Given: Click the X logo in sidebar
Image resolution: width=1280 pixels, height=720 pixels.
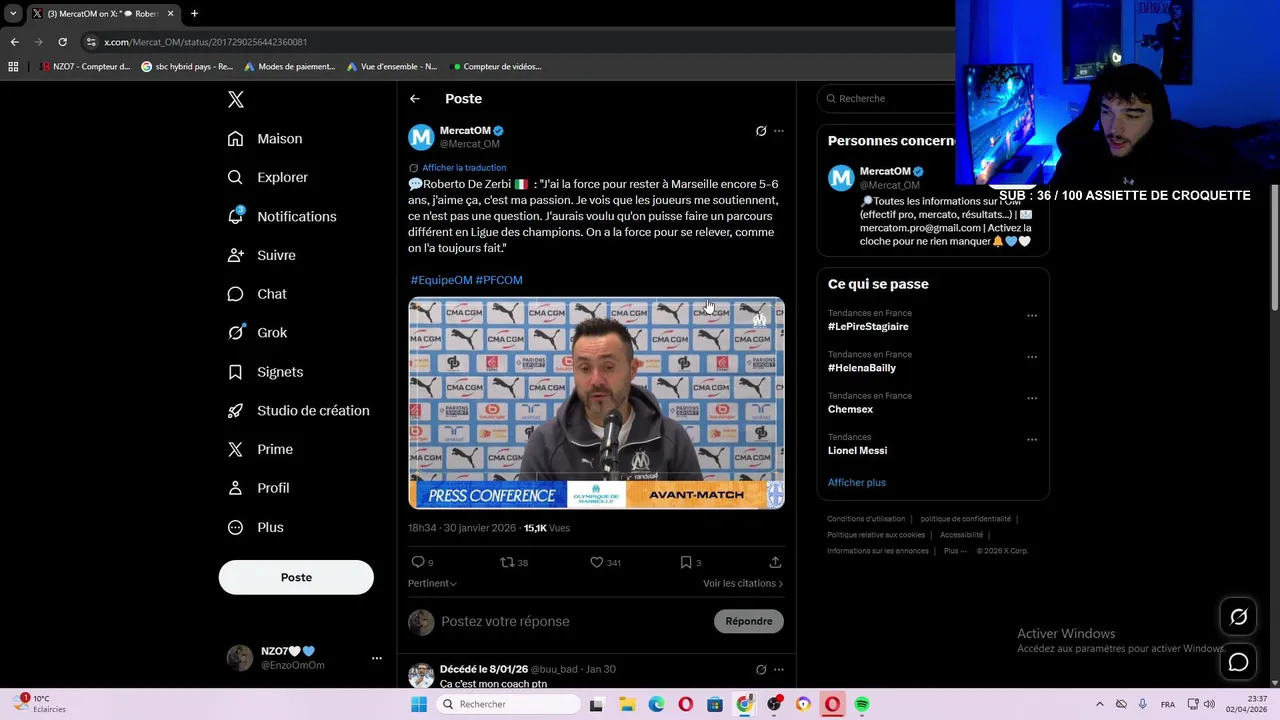Looking at the screenshot, I should 236,99.
